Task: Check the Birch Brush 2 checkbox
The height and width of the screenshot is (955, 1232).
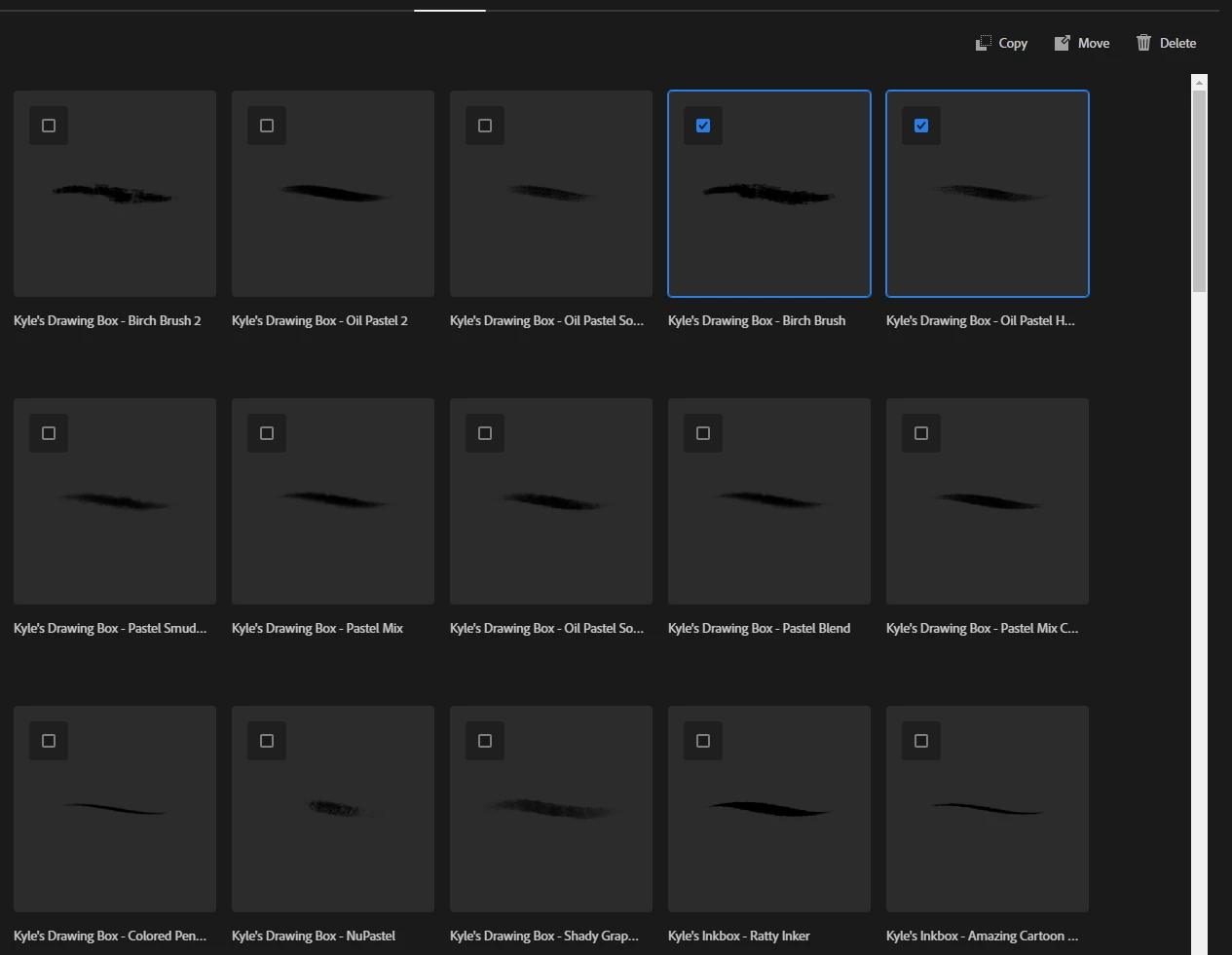Action: (49, 126)
